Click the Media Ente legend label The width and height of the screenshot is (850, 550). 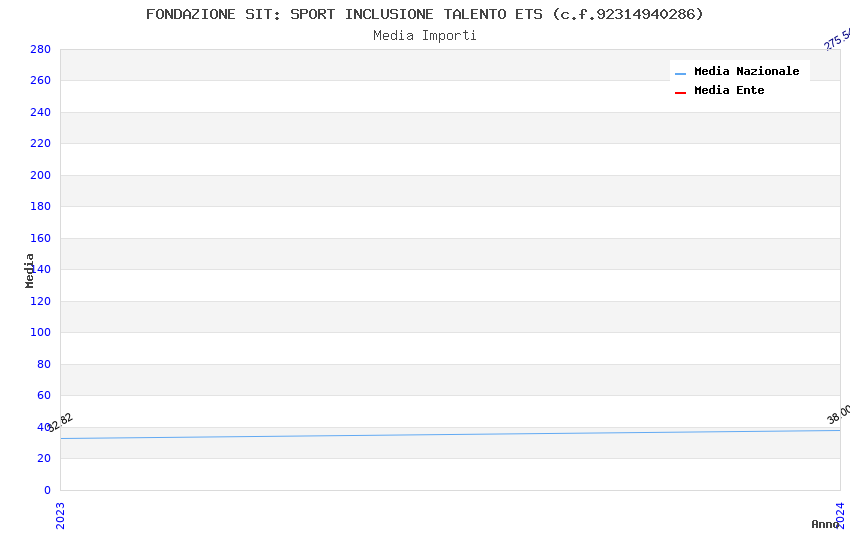coord(729,90)
